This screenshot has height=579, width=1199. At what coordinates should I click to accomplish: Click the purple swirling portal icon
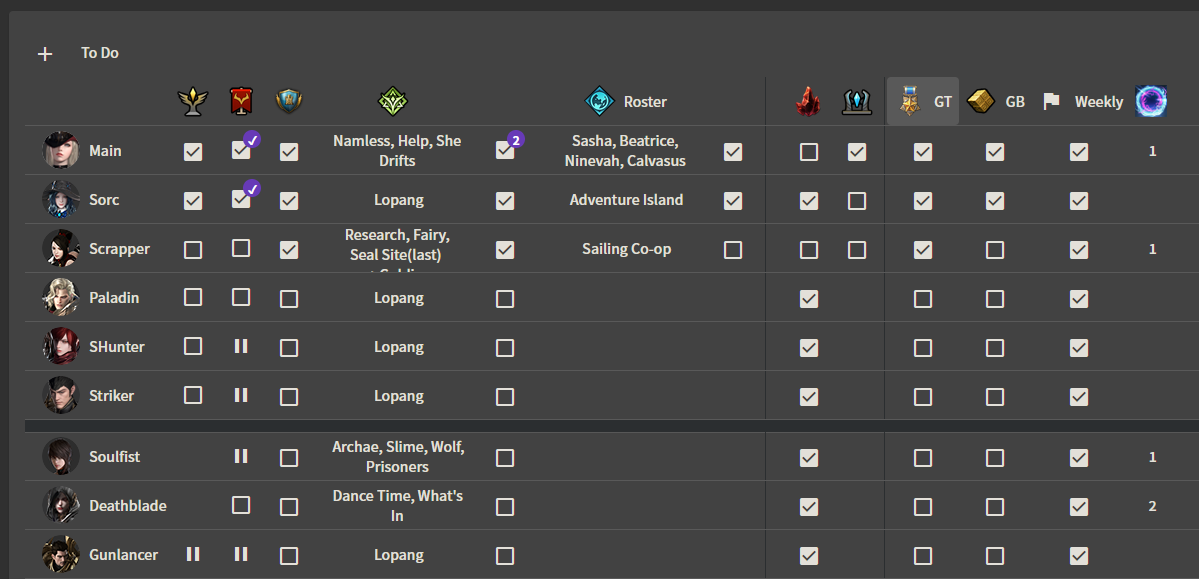pyautogui.click(x=1152, y=101)
